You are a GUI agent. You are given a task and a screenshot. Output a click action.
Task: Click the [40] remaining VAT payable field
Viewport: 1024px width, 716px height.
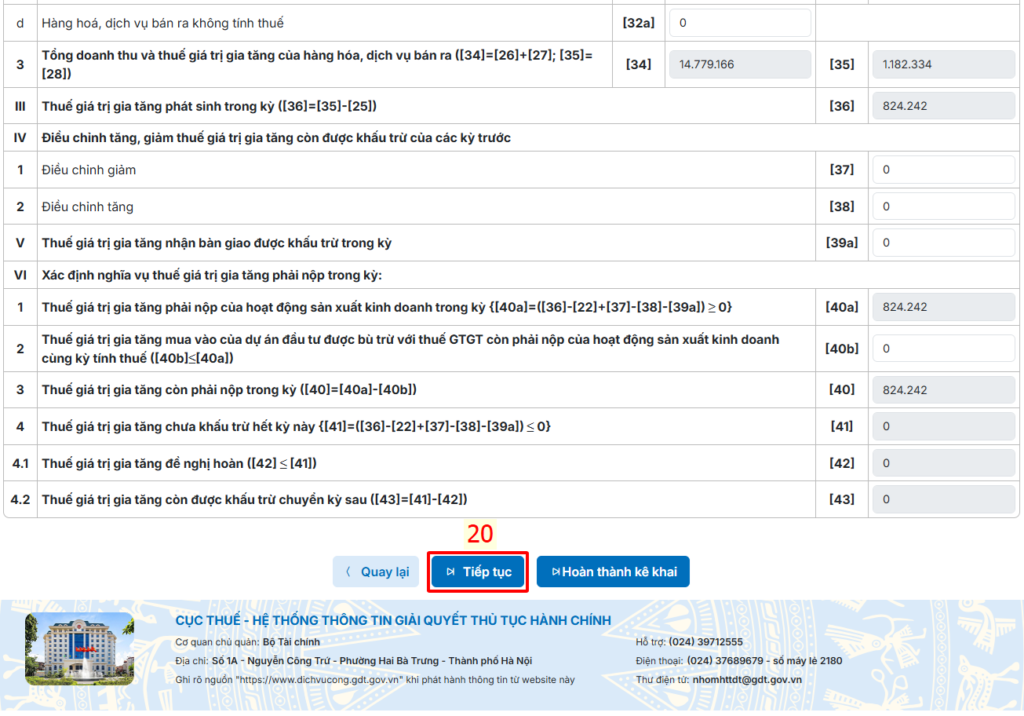(x=943, y=390)
